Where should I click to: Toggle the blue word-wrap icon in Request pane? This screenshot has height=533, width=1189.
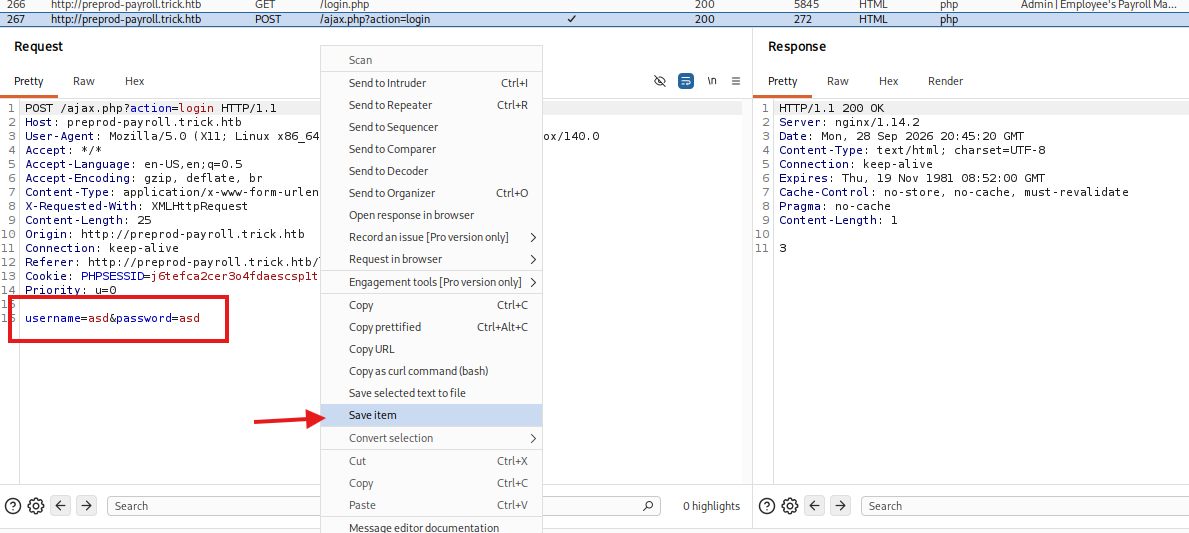685,81
